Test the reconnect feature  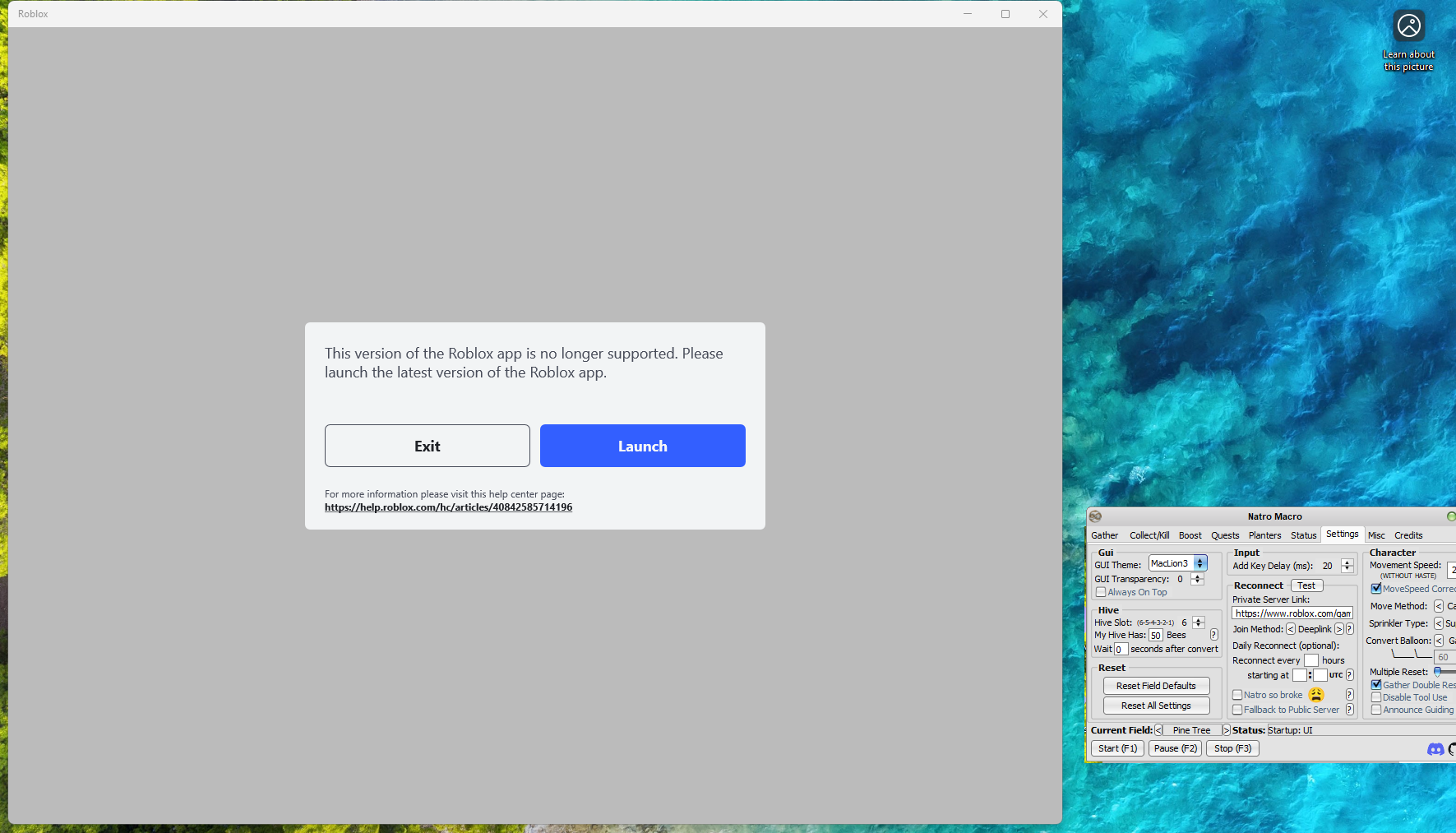[x=1306, y=585]
